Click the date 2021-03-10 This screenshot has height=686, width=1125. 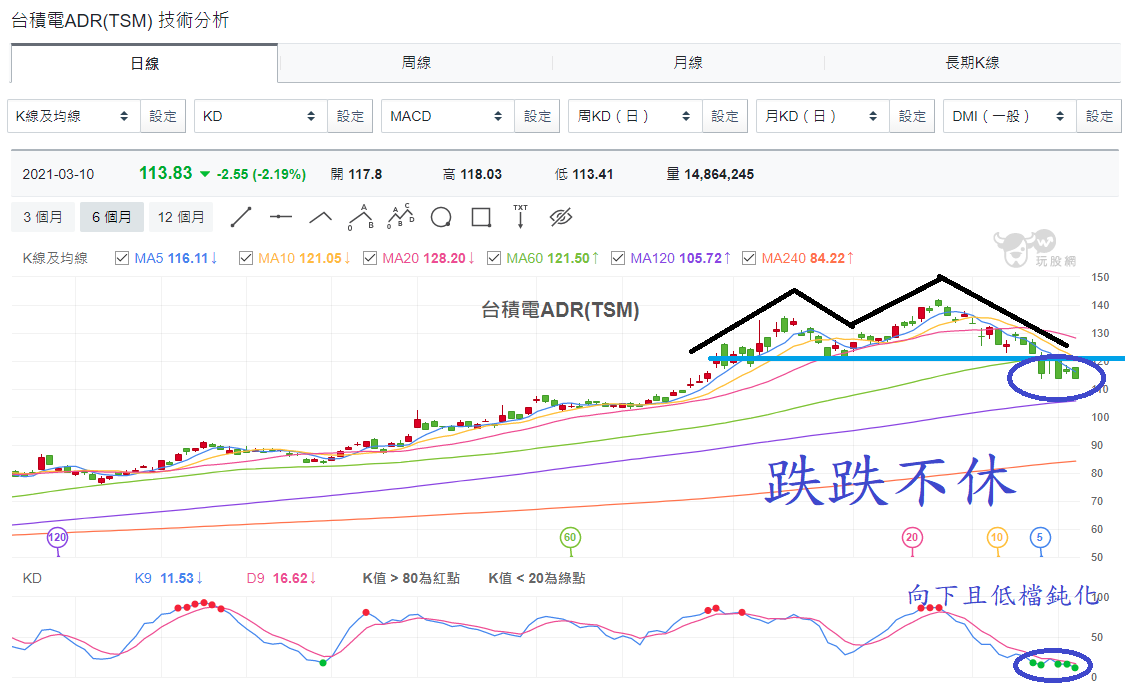tap(58, 174)
